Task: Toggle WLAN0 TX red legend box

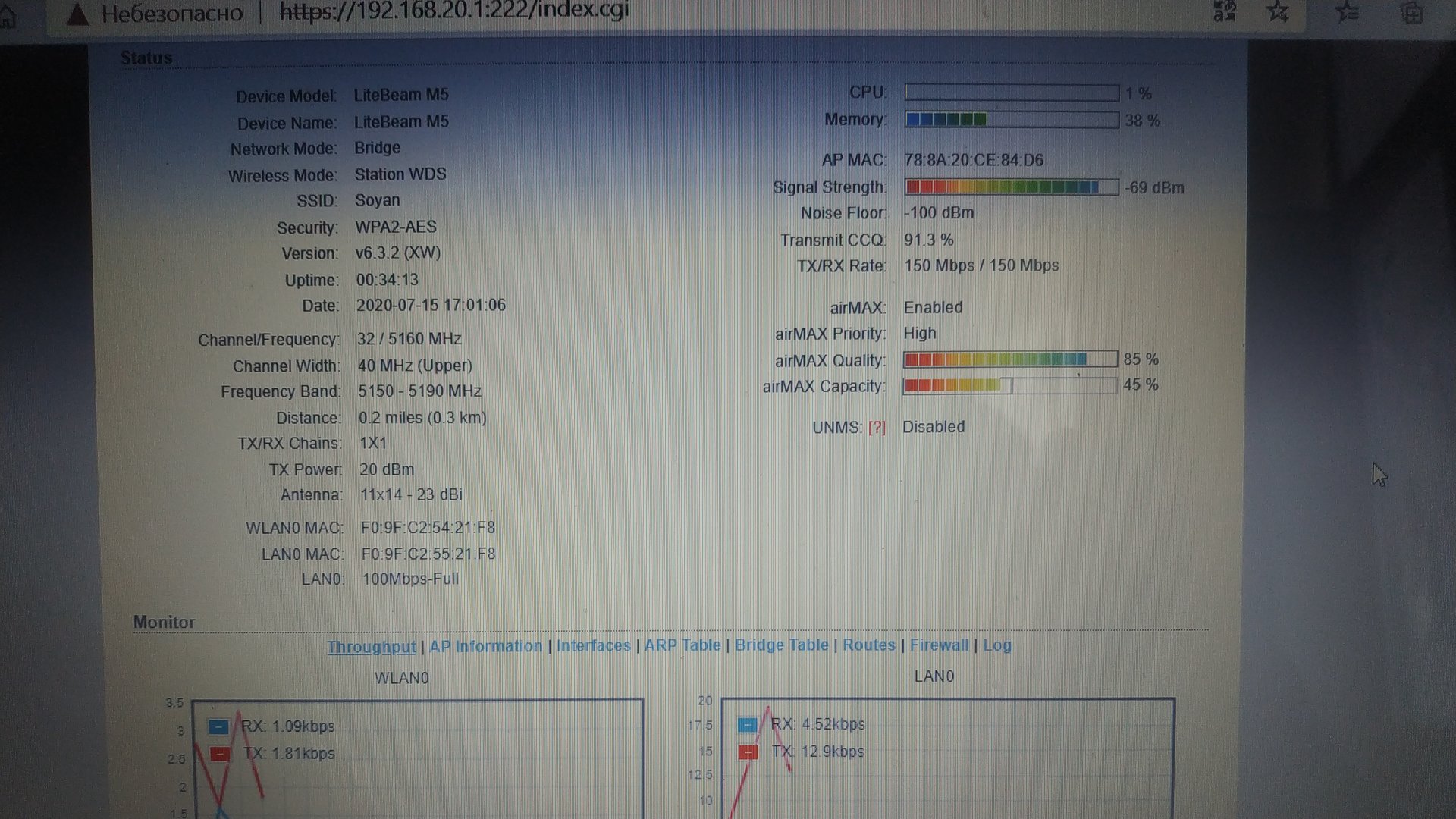Action: coord(220,754)
